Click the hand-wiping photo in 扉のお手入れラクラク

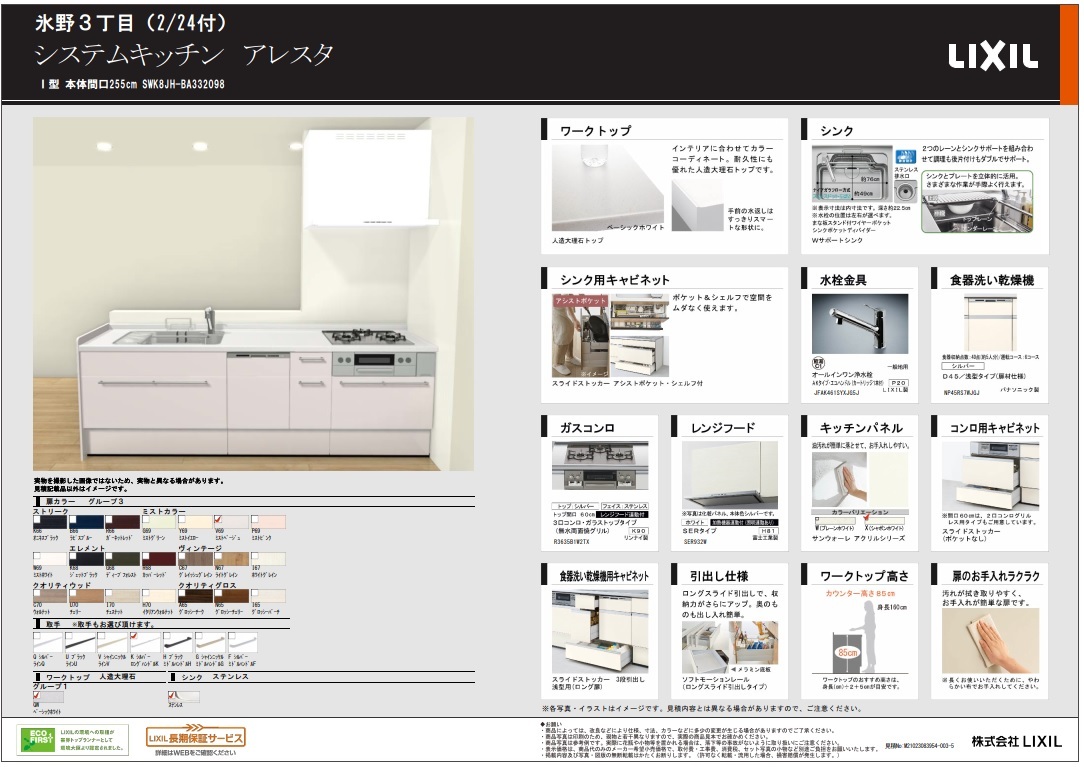click(991, 641)
